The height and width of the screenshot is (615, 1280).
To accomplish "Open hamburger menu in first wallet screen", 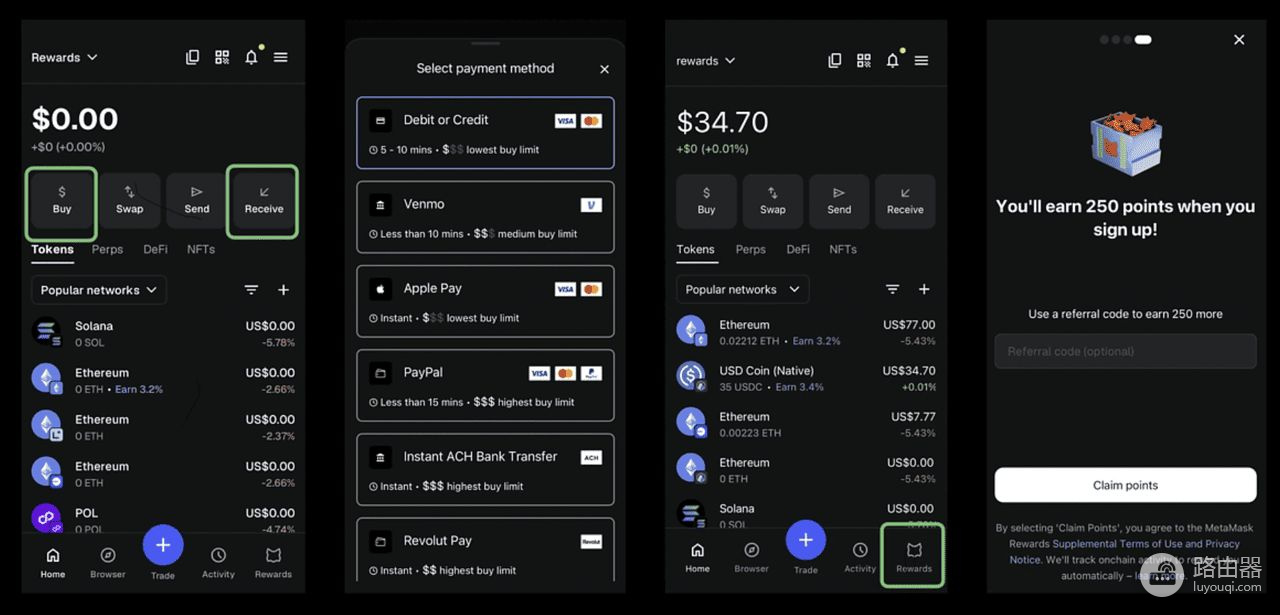I will pyautogui.click(x=281, y=58).
